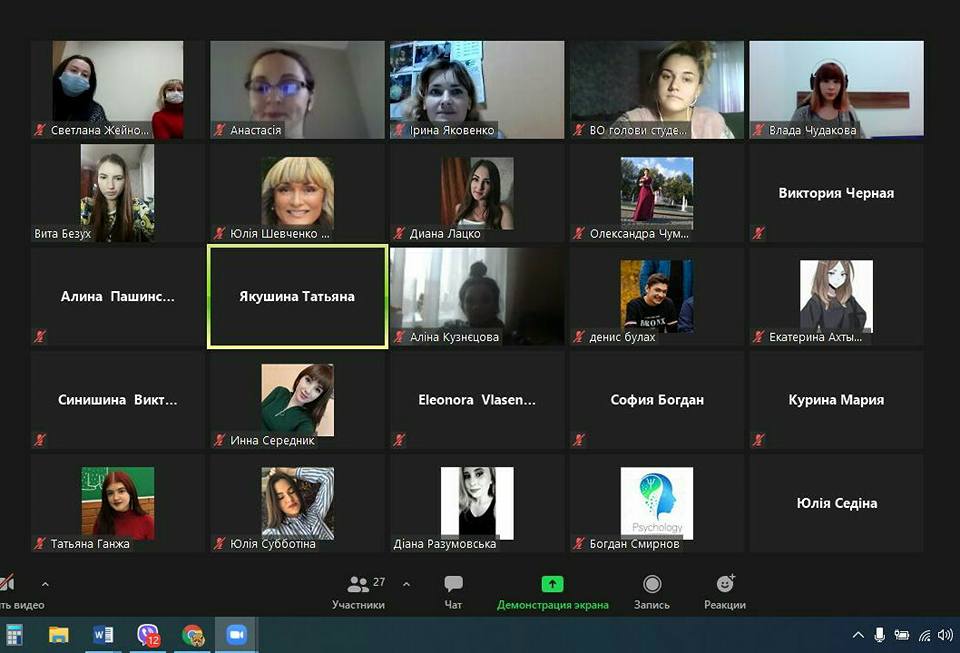Open Viber from the taskbar
The width and height of the screenshot is (960, 653).
148,635
